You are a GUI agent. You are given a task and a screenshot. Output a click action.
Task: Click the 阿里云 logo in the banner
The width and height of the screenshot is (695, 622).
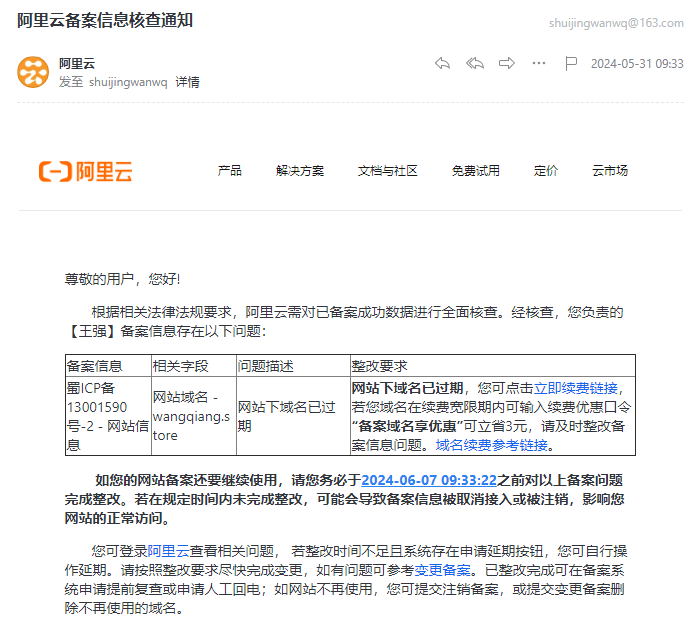[x=86, y=172]
